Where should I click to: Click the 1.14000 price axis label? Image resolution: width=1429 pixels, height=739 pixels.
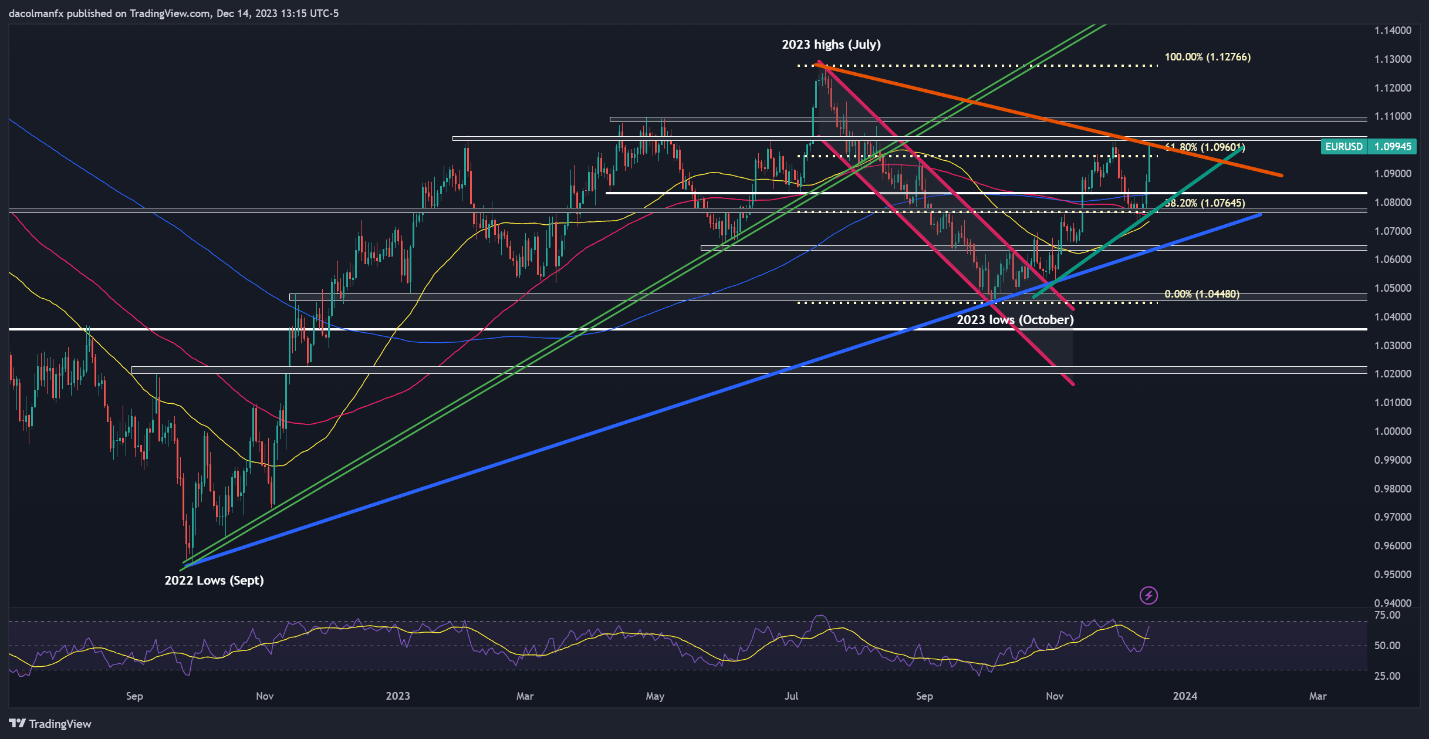click(1391, 31)
